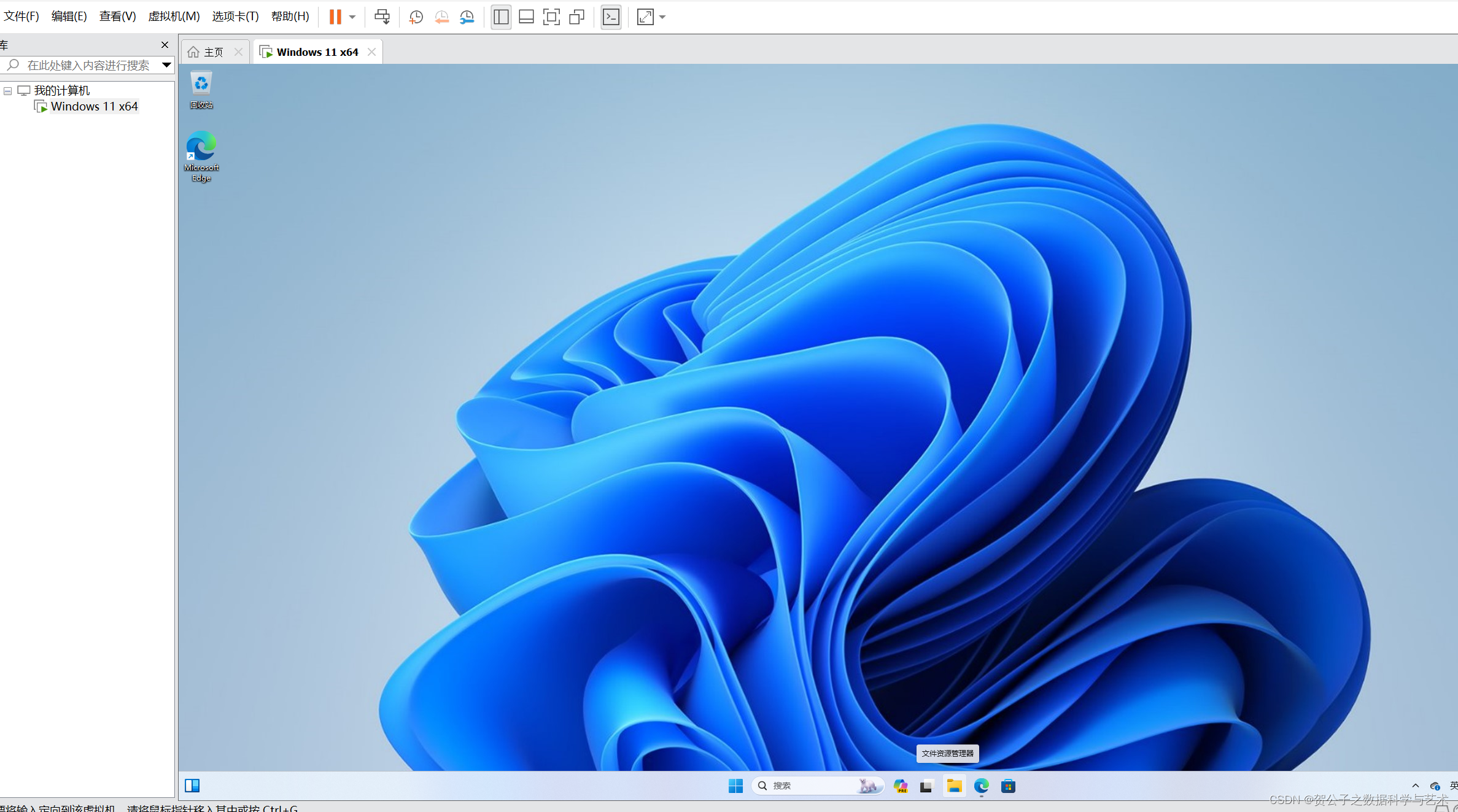Take a snapshot of the virtual machine
Screen dimensions: 1458x812
pyautogui.click(x=416, y=17)
